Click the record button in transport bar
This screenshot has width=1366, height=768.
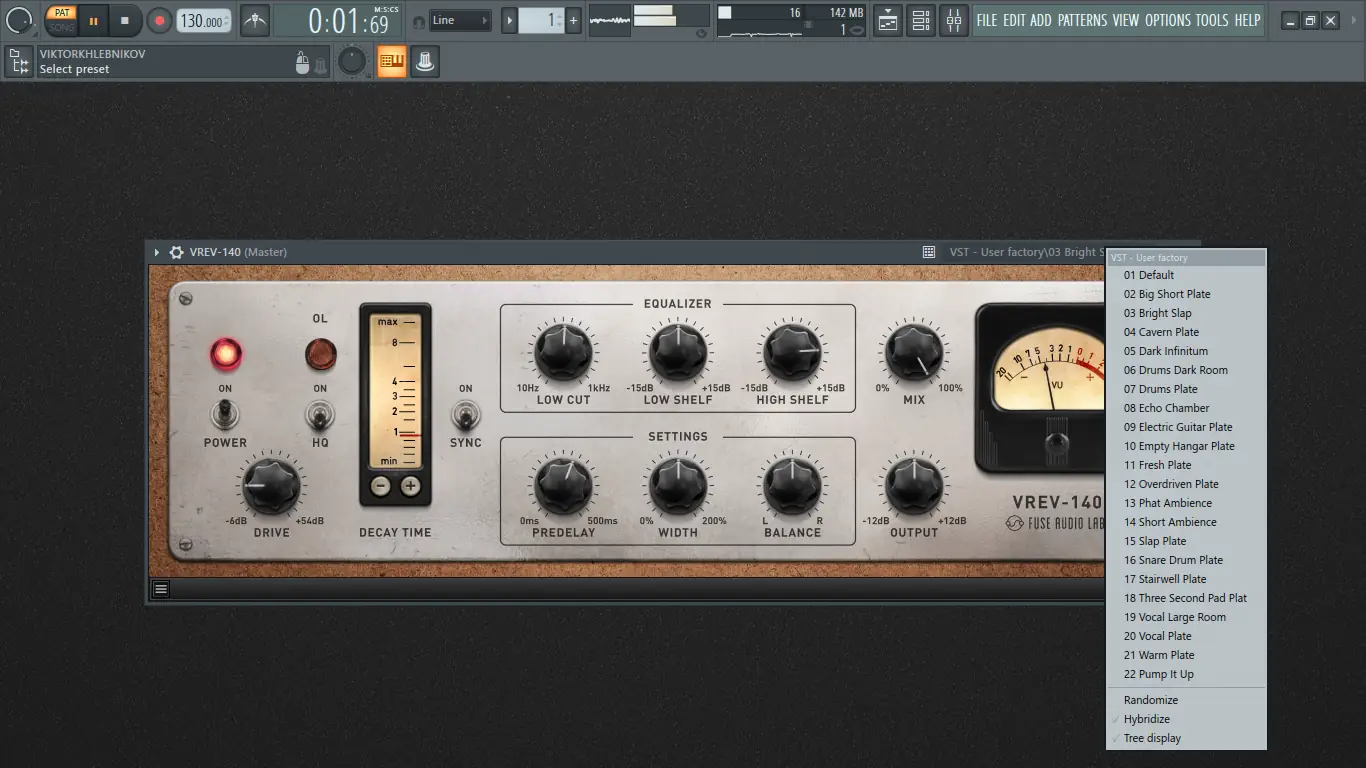point(159,20)
